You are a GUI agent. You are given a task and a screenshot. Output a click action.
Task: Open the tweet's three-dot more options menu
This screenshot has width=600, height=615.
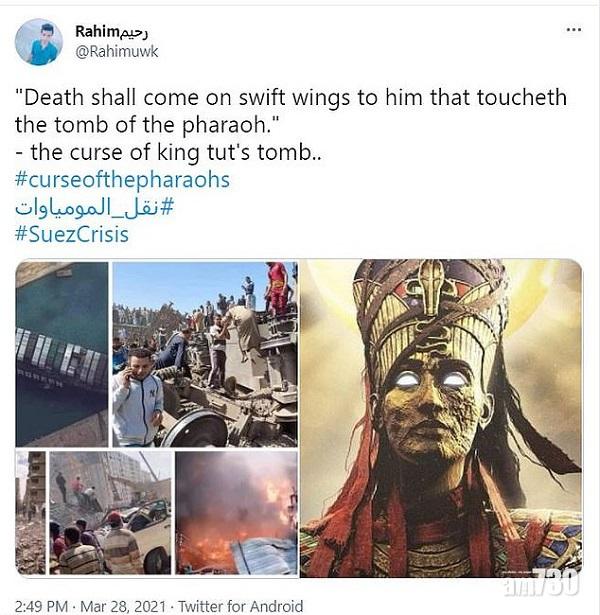coord(574,29)
